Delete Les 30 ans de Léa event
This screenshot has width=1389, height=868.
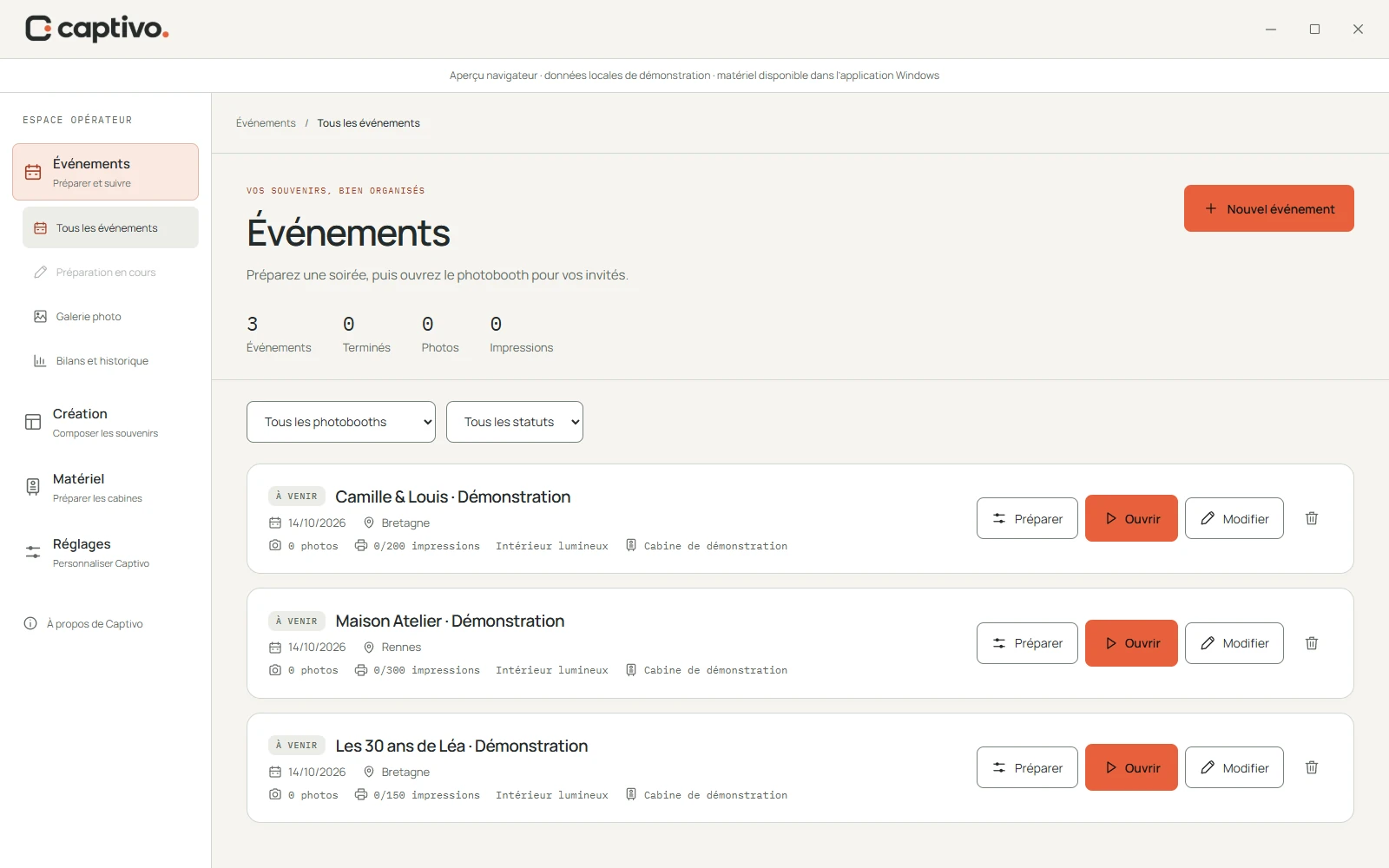click(x=1312, y=767)
